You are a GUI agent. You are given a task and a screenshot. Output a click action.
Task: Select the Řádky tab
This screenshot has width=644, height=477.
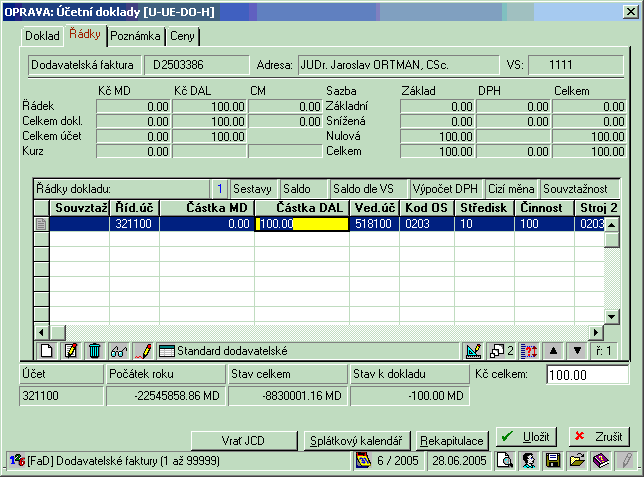(x=85, y=34)
